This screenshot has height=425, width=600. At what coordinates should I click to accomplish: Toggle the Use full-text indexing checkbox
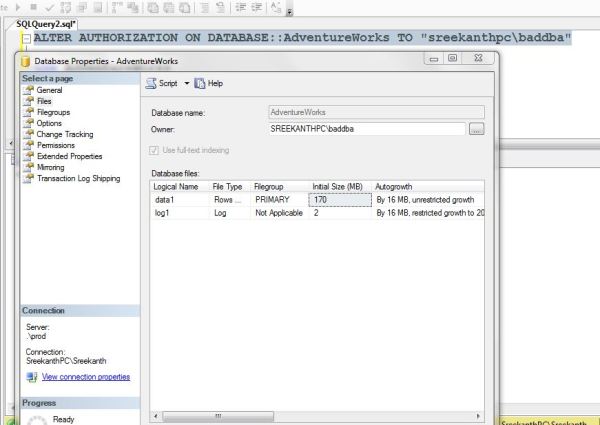pos(154,150)
